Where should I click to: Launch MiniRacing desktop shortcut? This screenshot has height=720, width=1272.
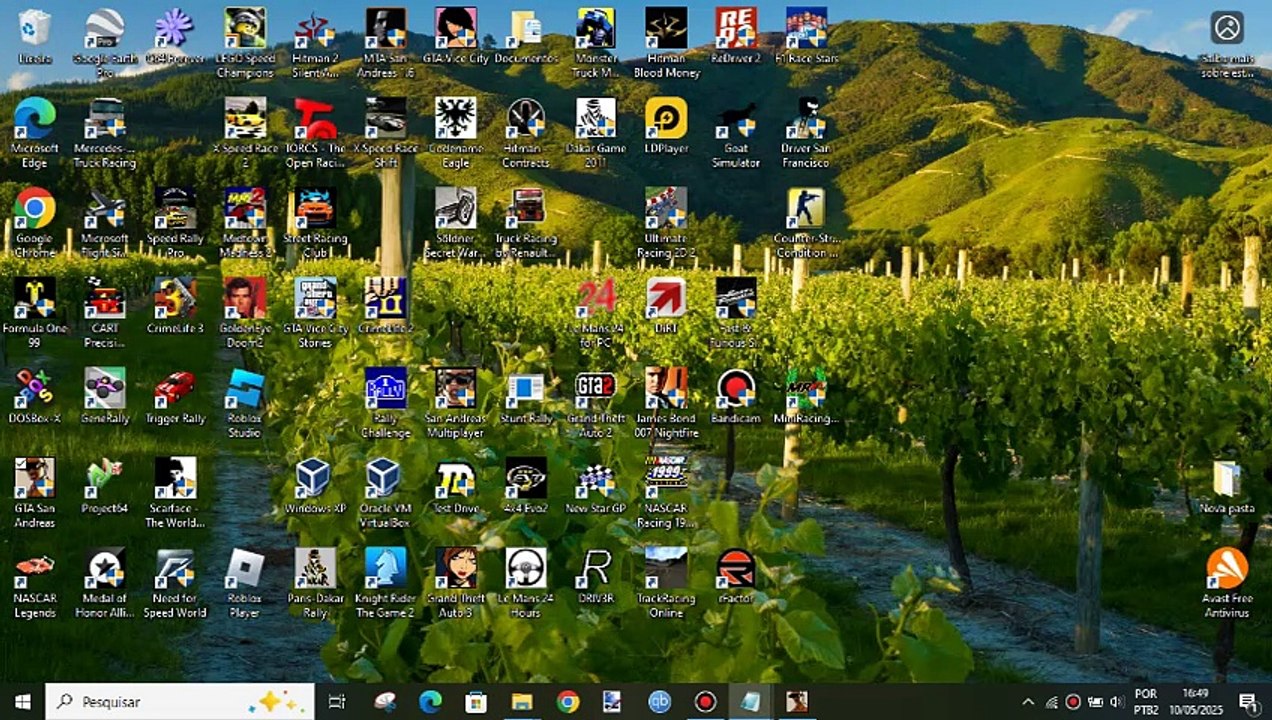click(x=805, y=397)
